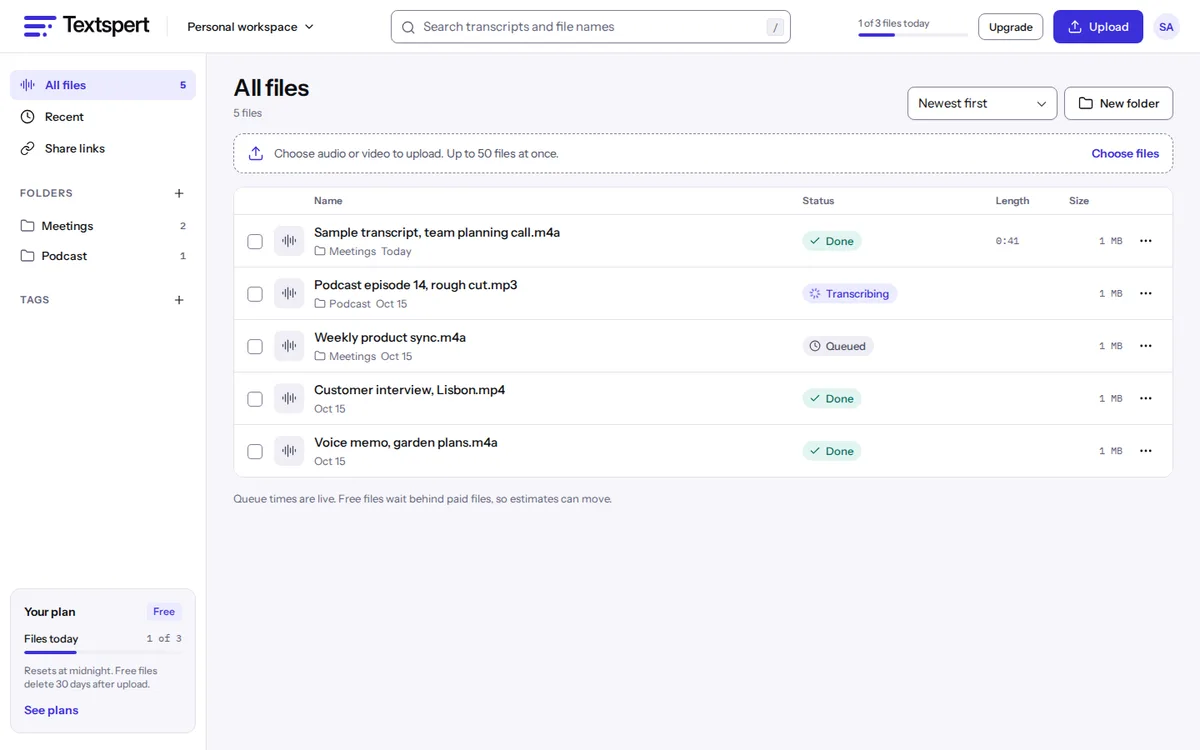Click the waveform icon of Sample transcript file
The image size is (1200, 750).
(x=289, y=241)
